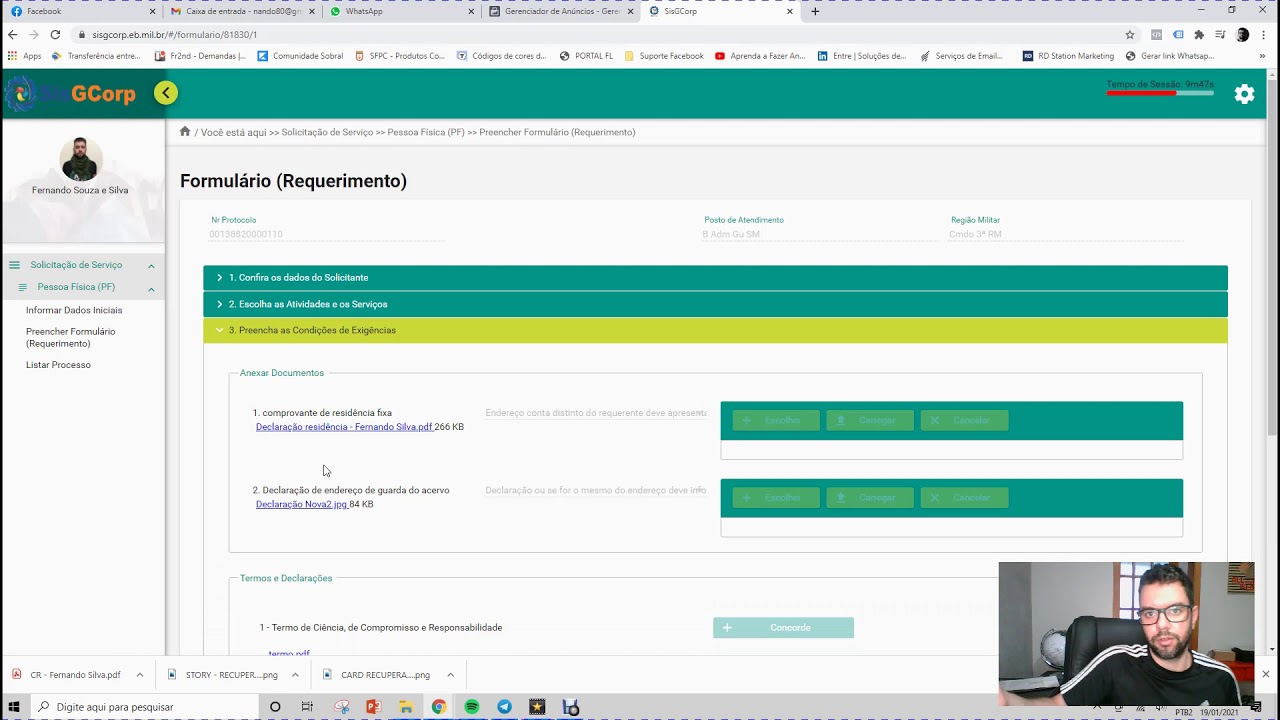The image size is (1280, 720).
Task: Click the Tempo de Sessão progress bar
Action: tap(1160, 93)
